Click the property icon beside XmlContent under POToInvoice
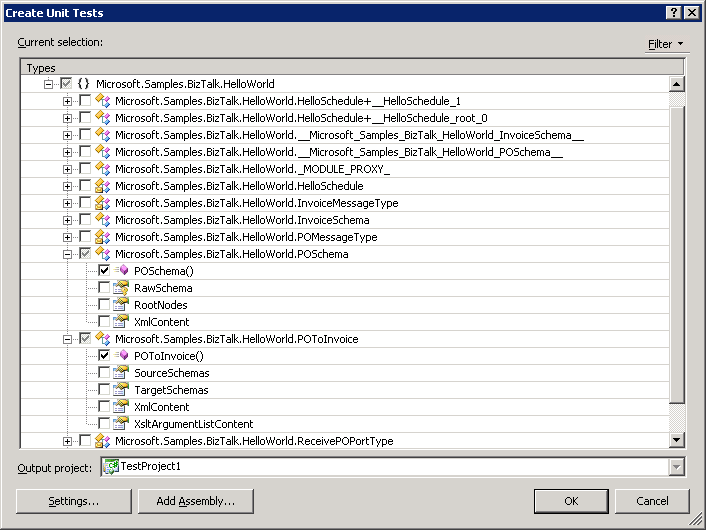The image size is (706, 530). point(121,407)
